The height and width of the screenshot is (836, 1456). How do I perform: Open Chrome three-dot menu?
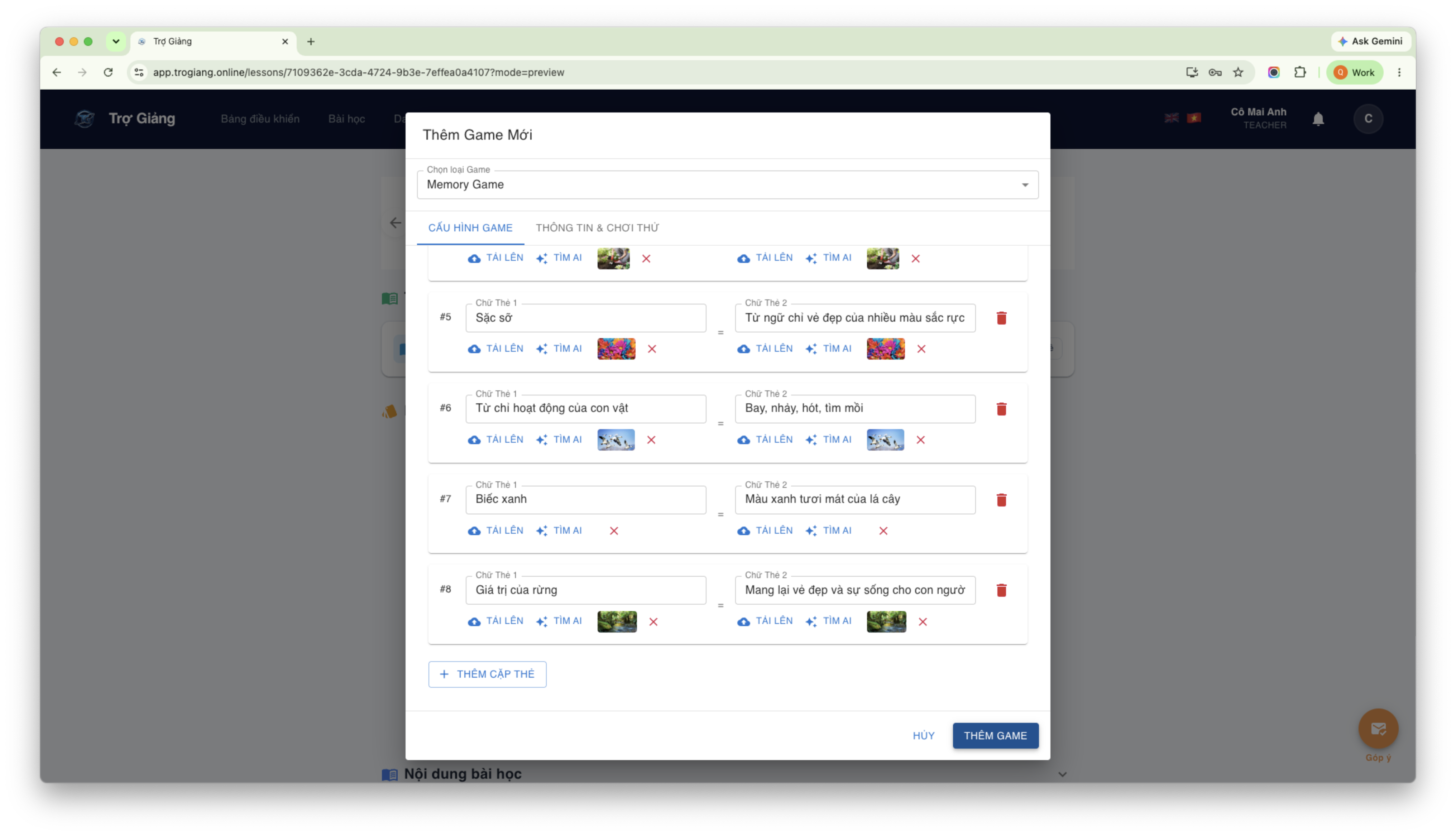(1399, 72)
